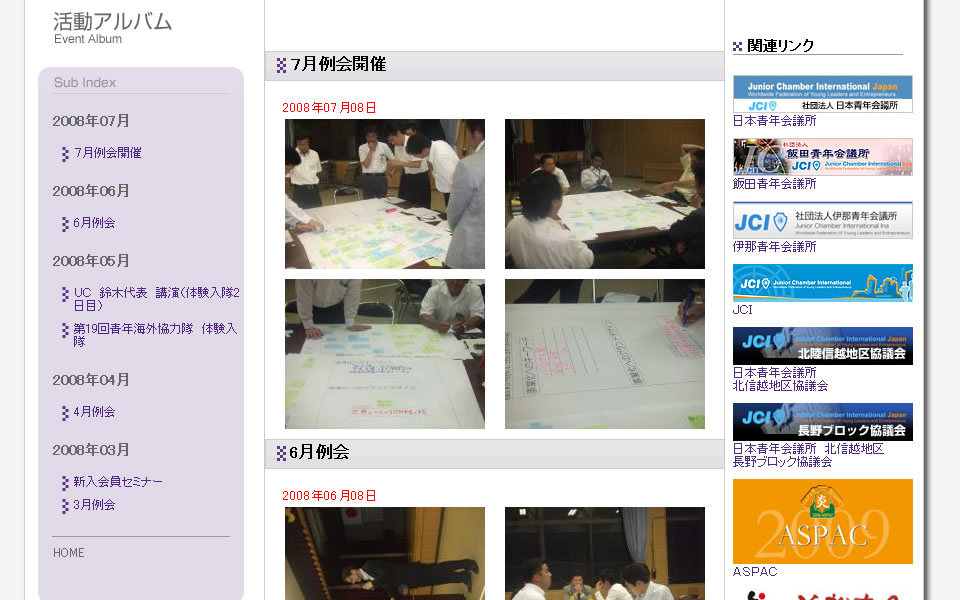Follow the ASPAC text link

[x=755, y=571]
